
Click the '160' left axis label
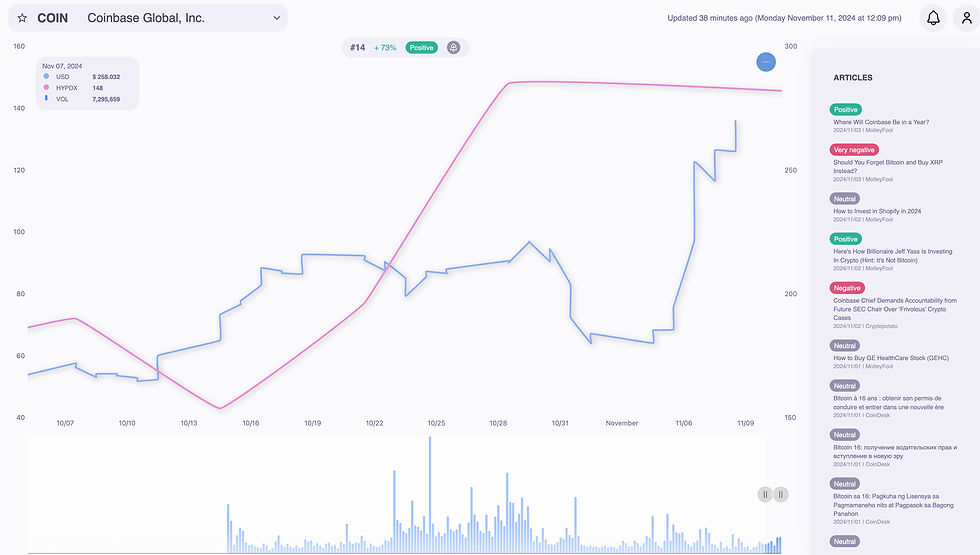19,46
